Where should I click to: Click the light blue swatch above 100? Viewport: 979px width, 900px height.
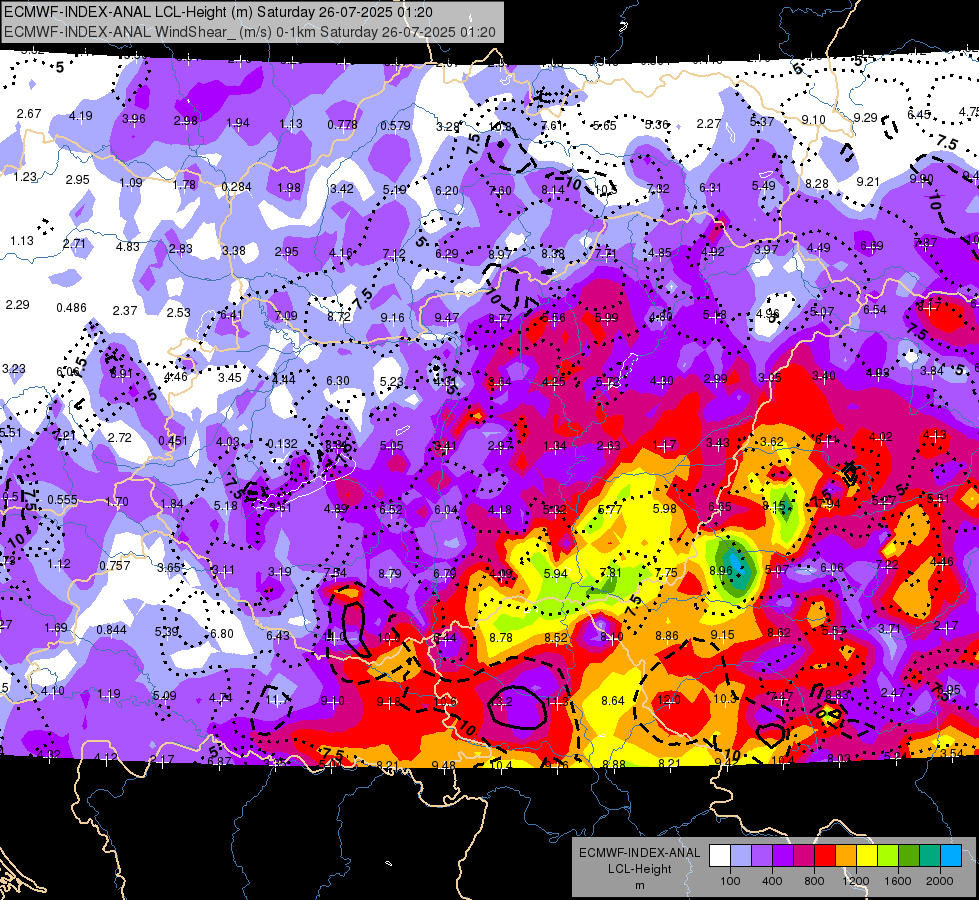point(741,855)
